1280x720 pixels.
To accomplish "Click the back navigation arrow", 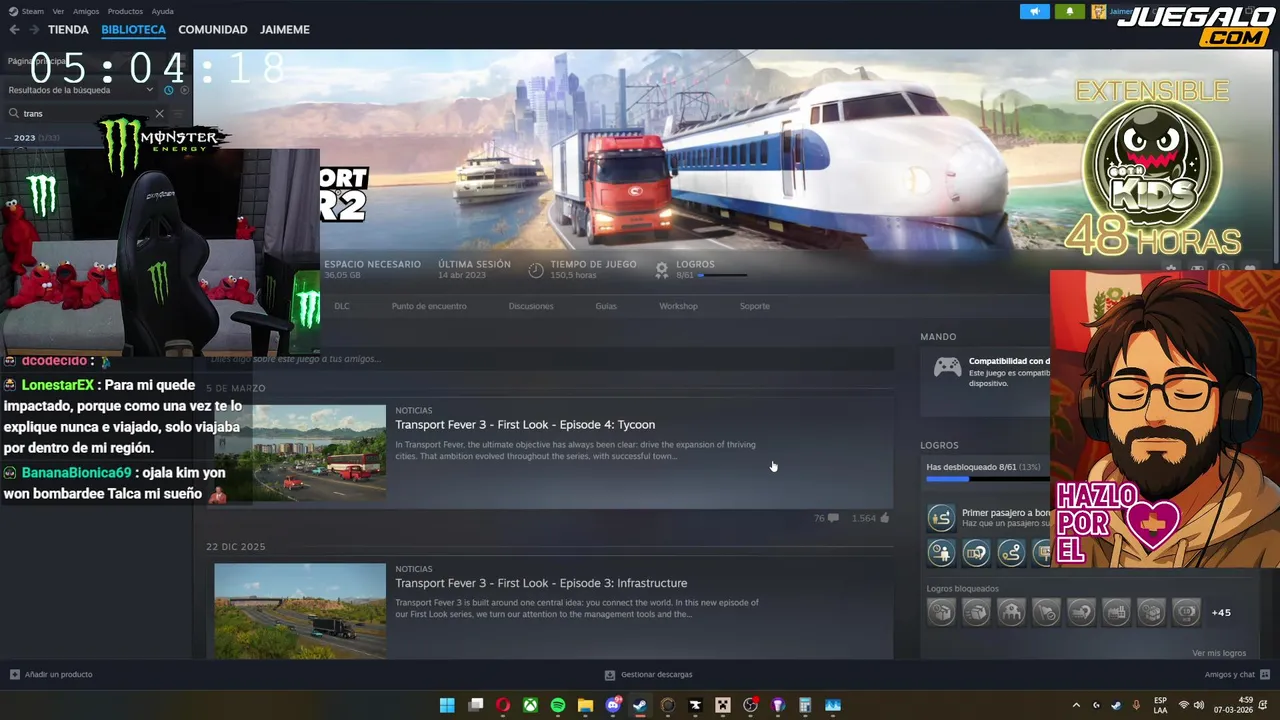I will [x=14, y=30].
